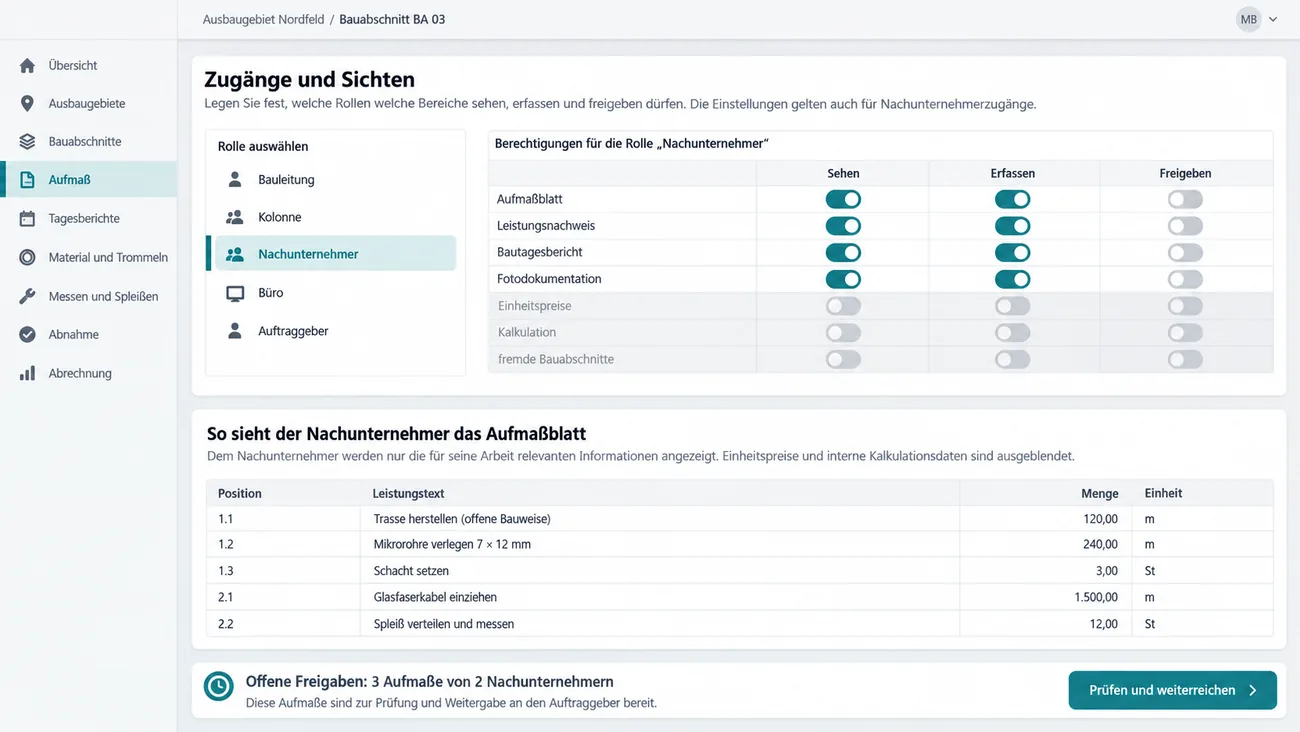This screenshot has width=1300, height=732.
Task: Click the MB user avatar
Action: click(1248, 19)
